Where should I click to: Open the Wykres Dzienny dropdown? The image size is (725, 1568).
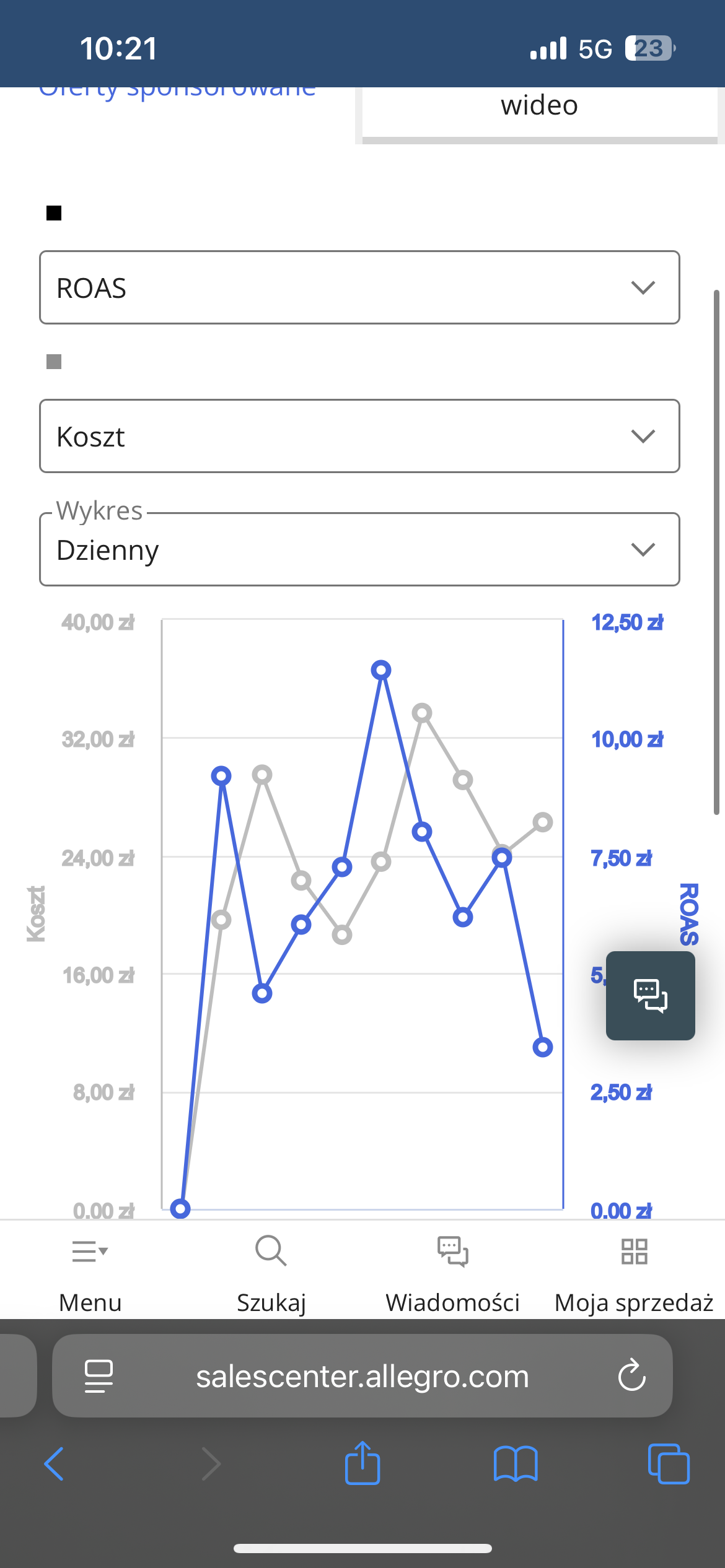point(359,549)
